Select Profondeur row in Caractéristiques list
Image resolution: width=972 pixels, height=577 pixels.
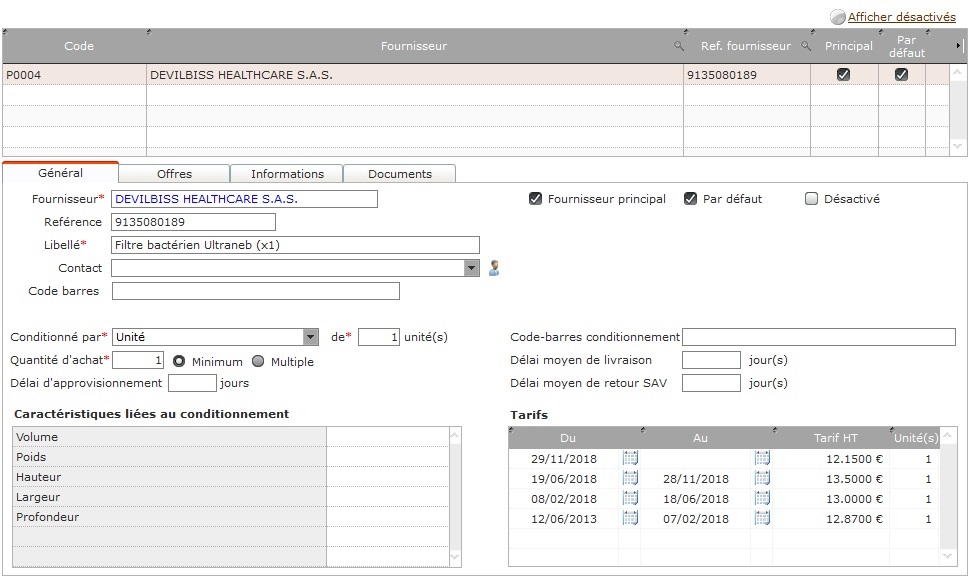tap(231, 517)
